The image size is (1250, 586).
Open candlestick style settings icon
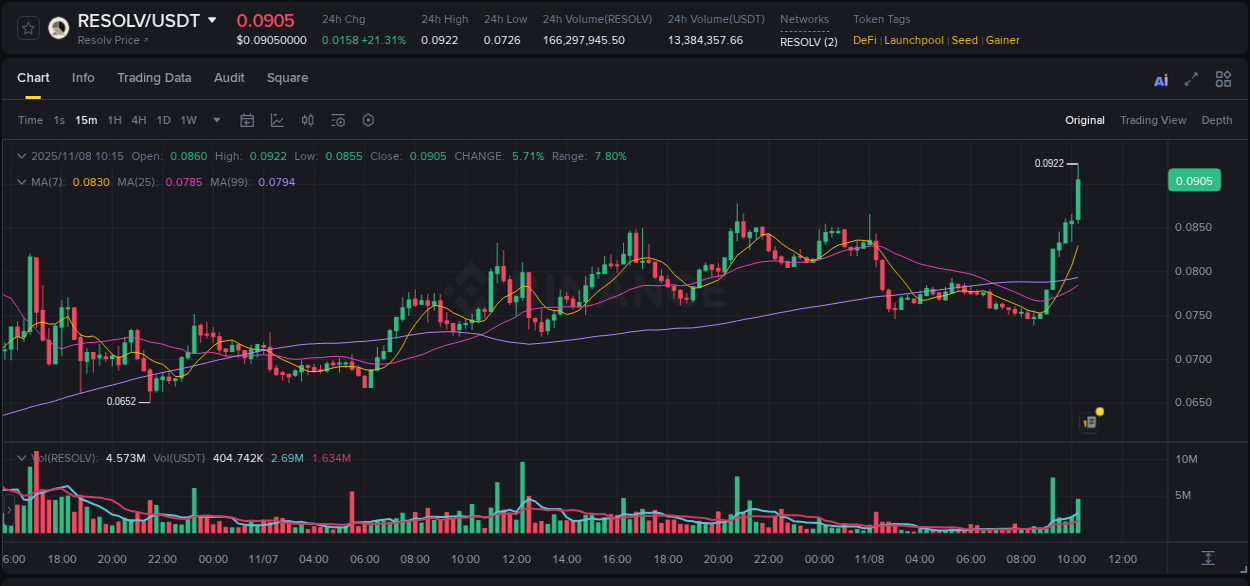coord(307,120)
